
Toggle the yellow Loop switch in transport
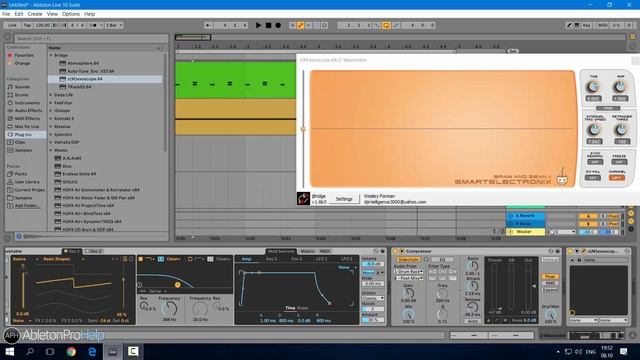pyautogui.click(x=386, y=25)
